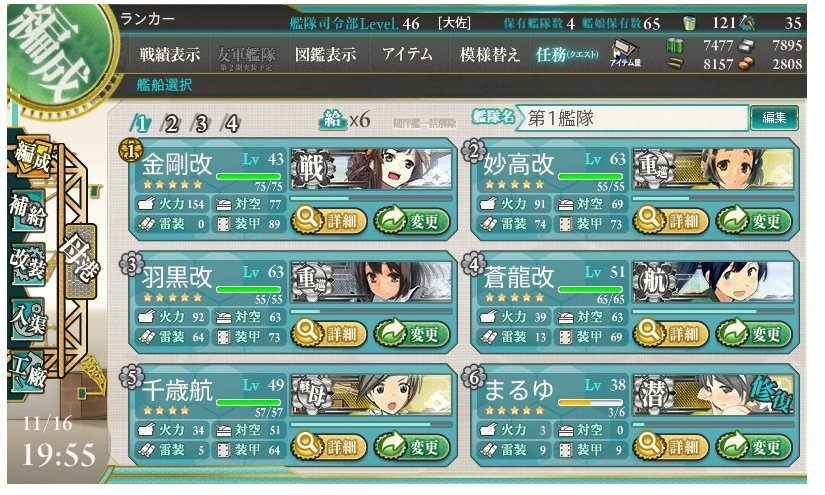Open the 任務 quest menu
Viewport: 825px width, 495px height.
(567, 54)
